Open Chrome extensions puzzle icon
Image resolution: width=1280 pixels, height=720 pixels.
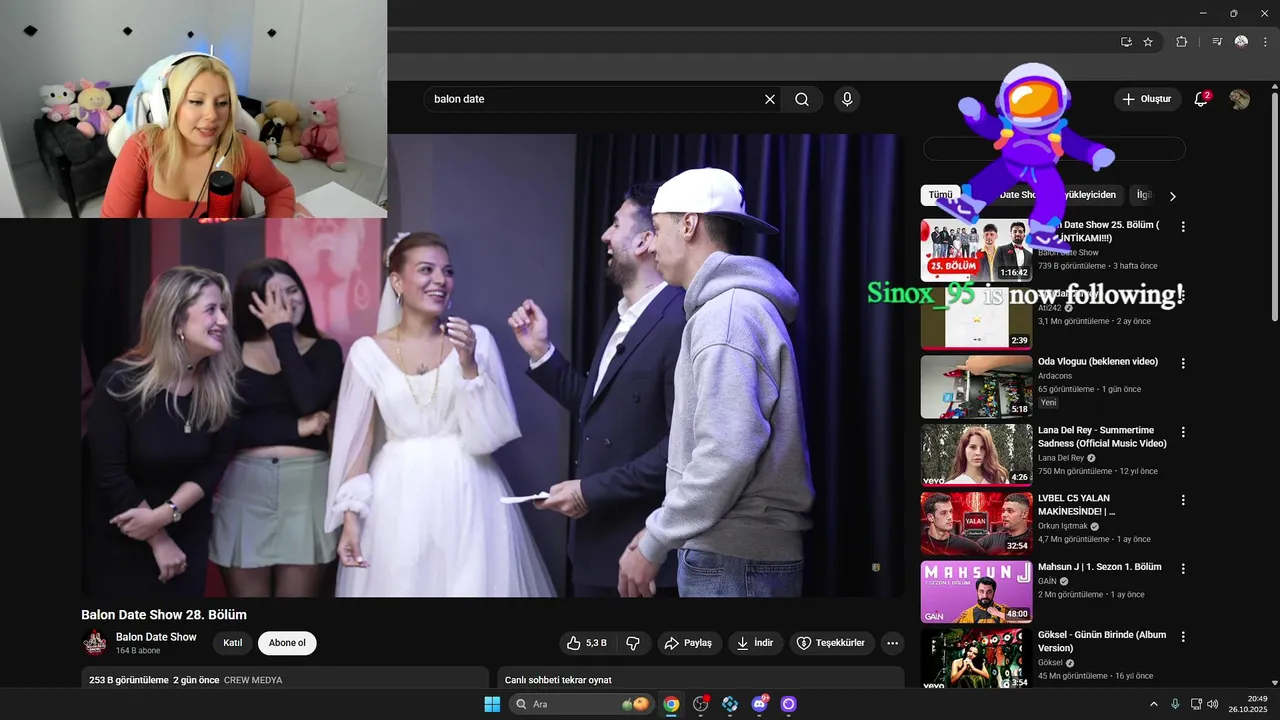(x=1182, y=42)
